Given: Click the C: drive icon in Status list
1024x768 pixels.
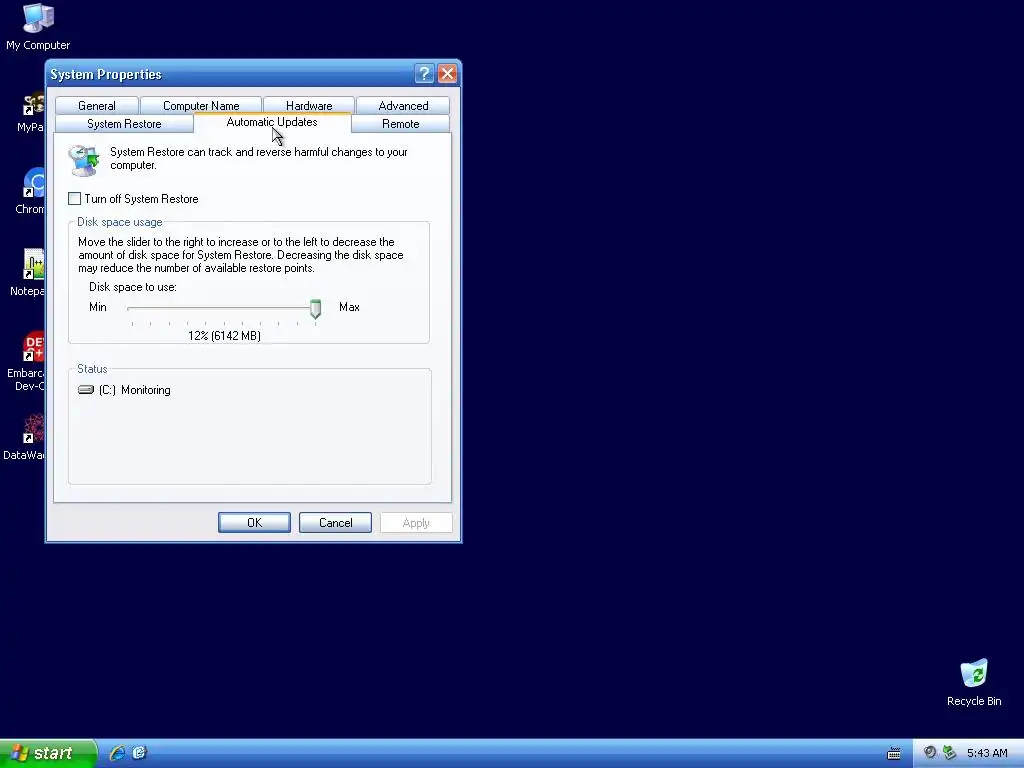Looking at the screenshot, I should pos(86,390).
